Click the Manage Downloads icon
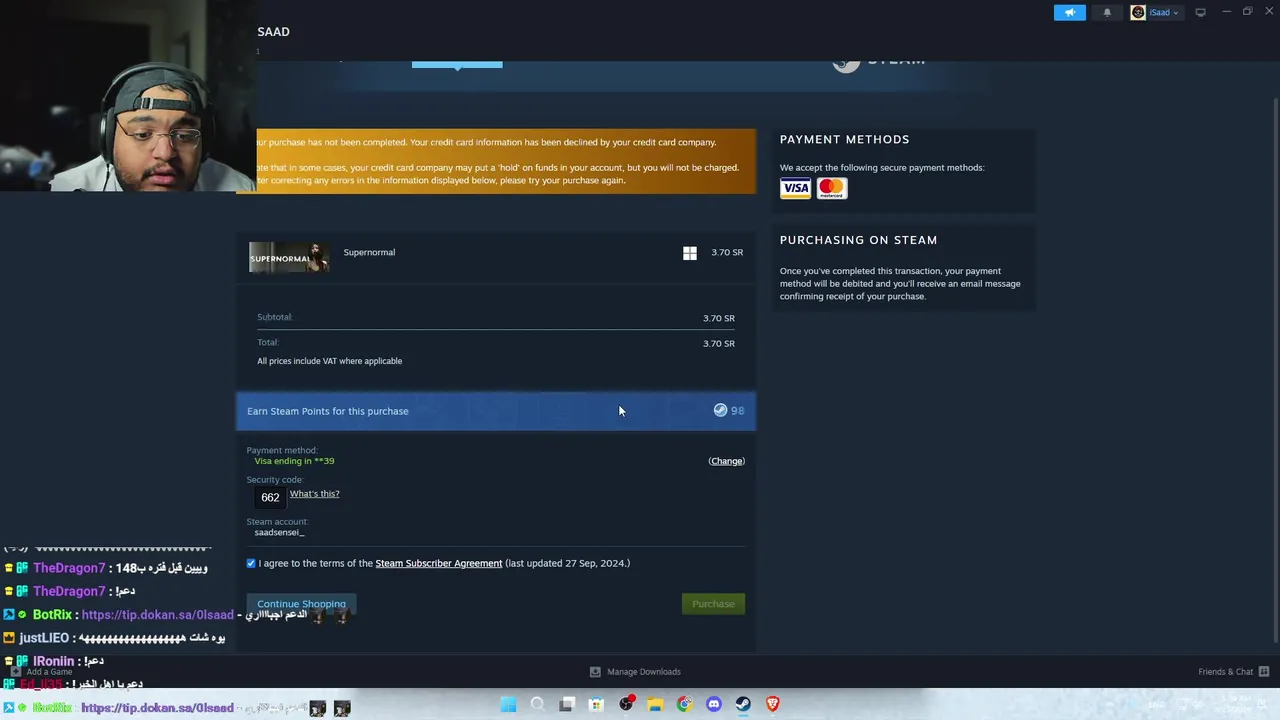This screenshot has height=720, width=1280. [x=595, y=672]
